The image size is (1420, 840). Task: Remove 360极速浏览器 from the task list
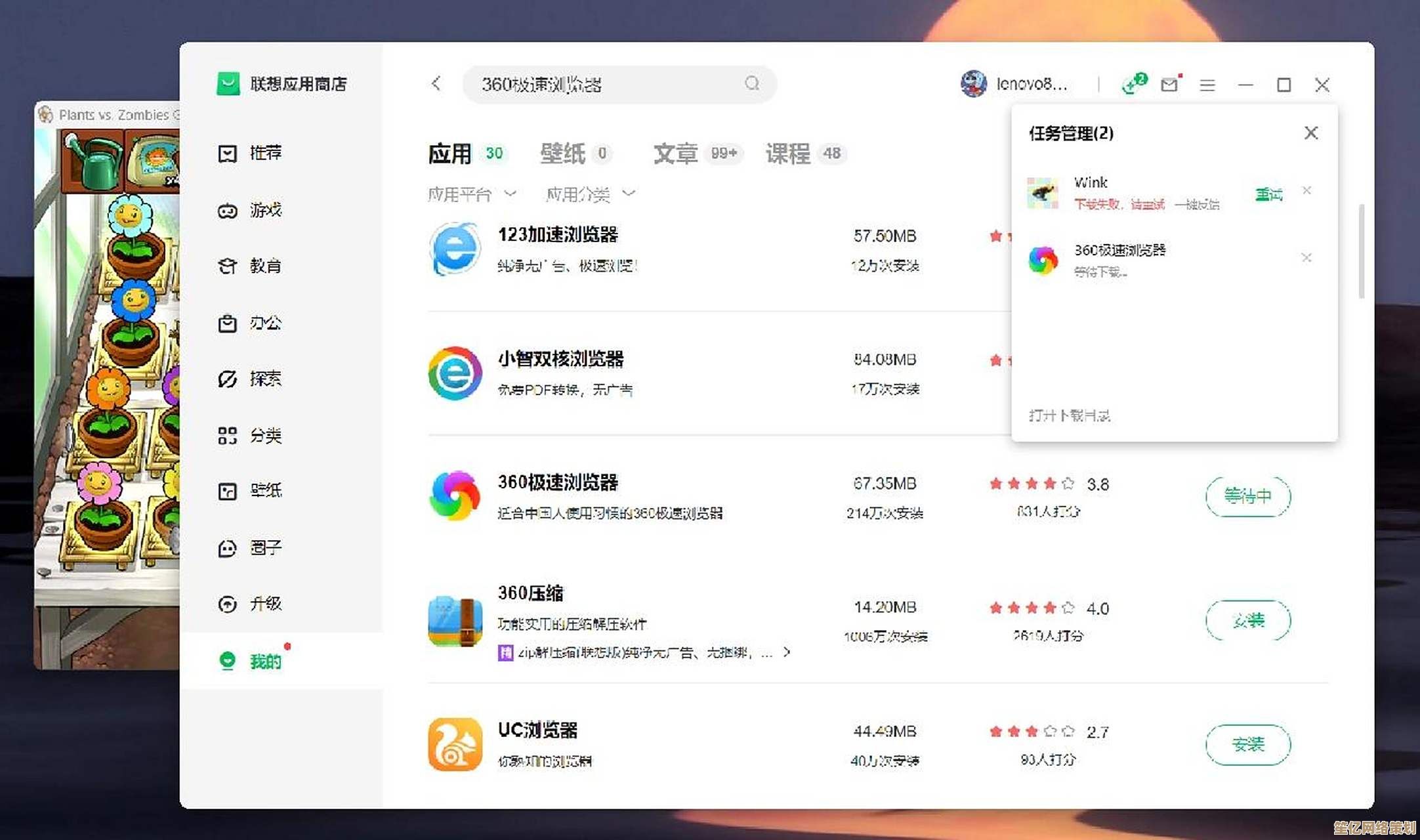pyautogui.click(x=1306, y=257)
